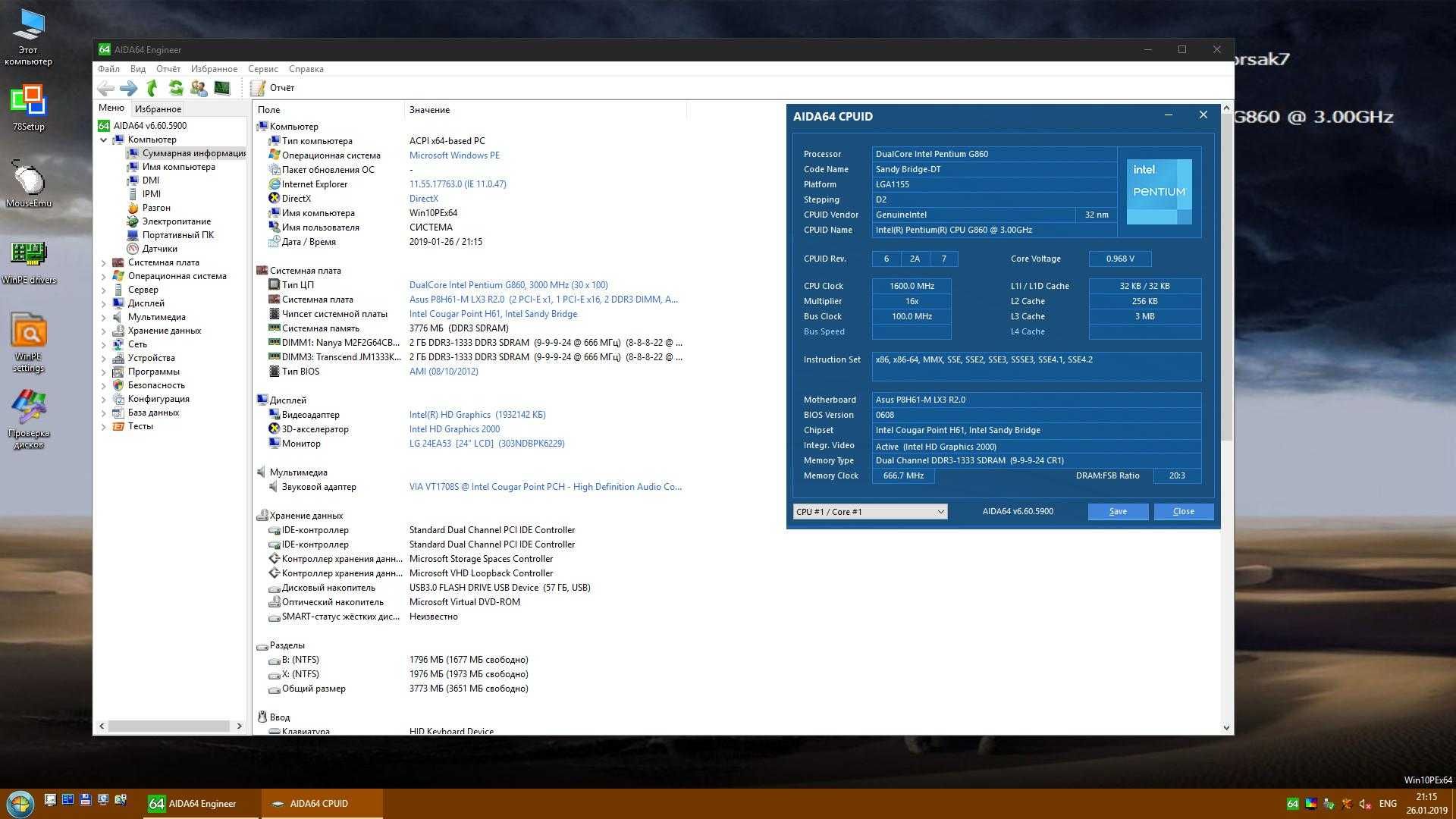This screenshot has height=819, width=1456.
Task: Click Save in the AIDA64 CPUID window
Action: [1118, 512]
